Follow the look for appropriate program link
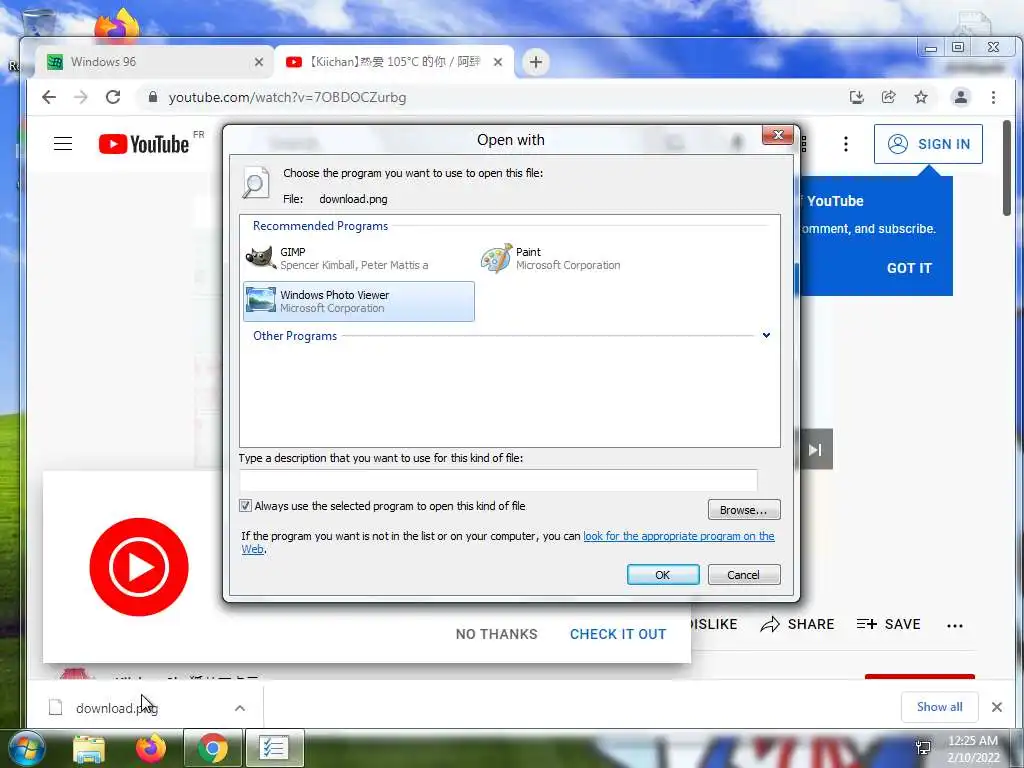1024x768 pixels. pos(679,536)
